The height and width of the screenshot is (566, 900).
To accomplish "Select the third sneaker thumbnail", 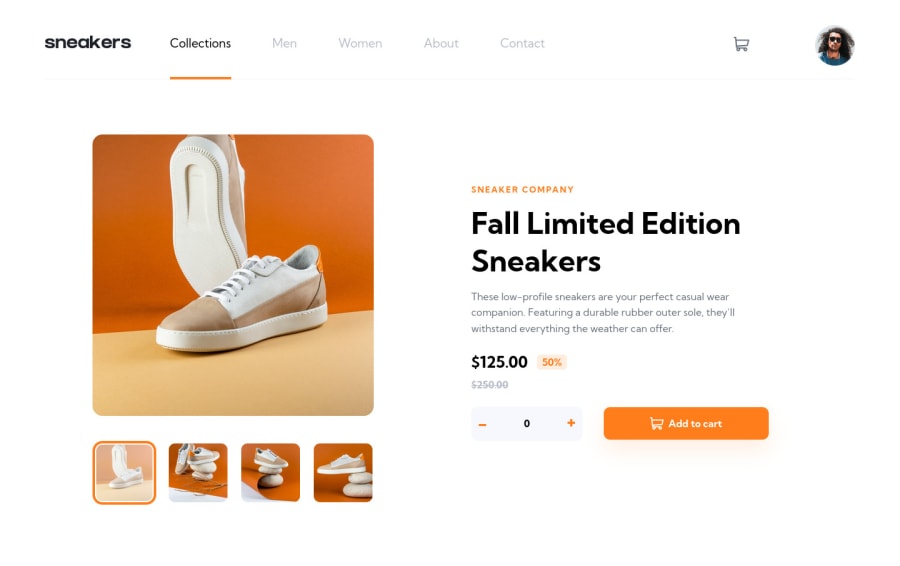I will point(270,472).
